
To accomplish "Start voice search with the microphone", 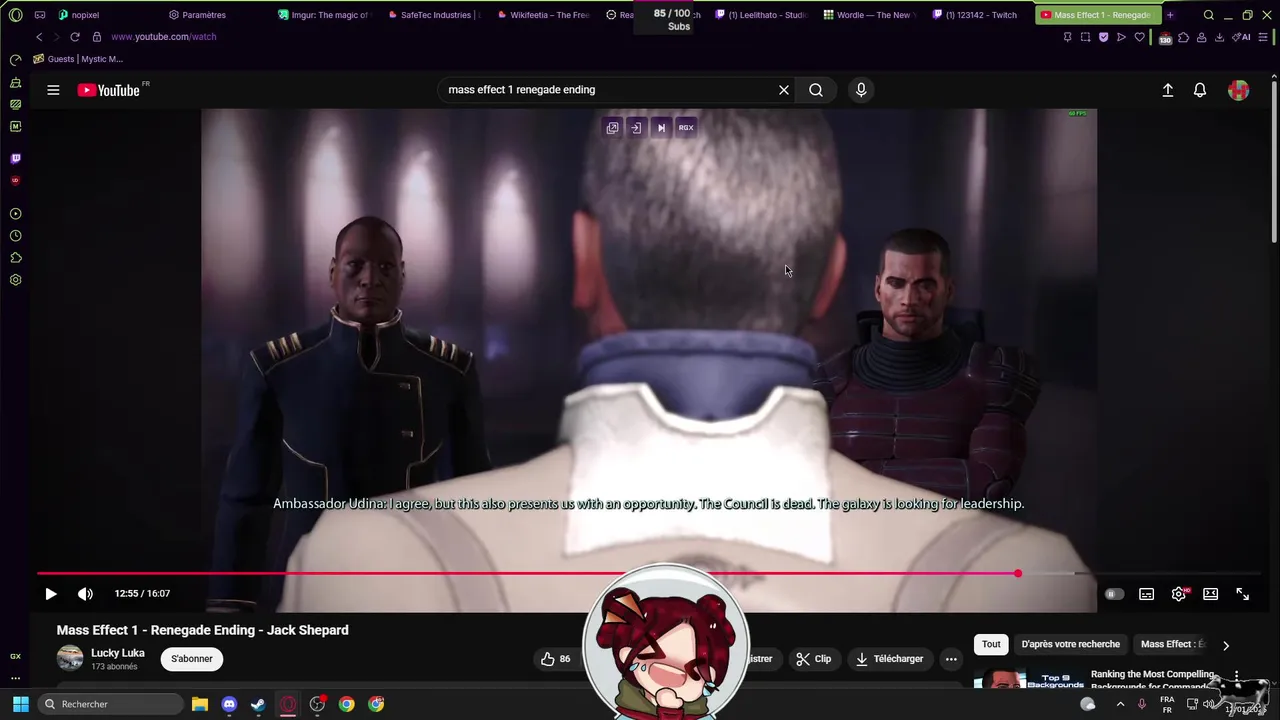I will point(861,90).
